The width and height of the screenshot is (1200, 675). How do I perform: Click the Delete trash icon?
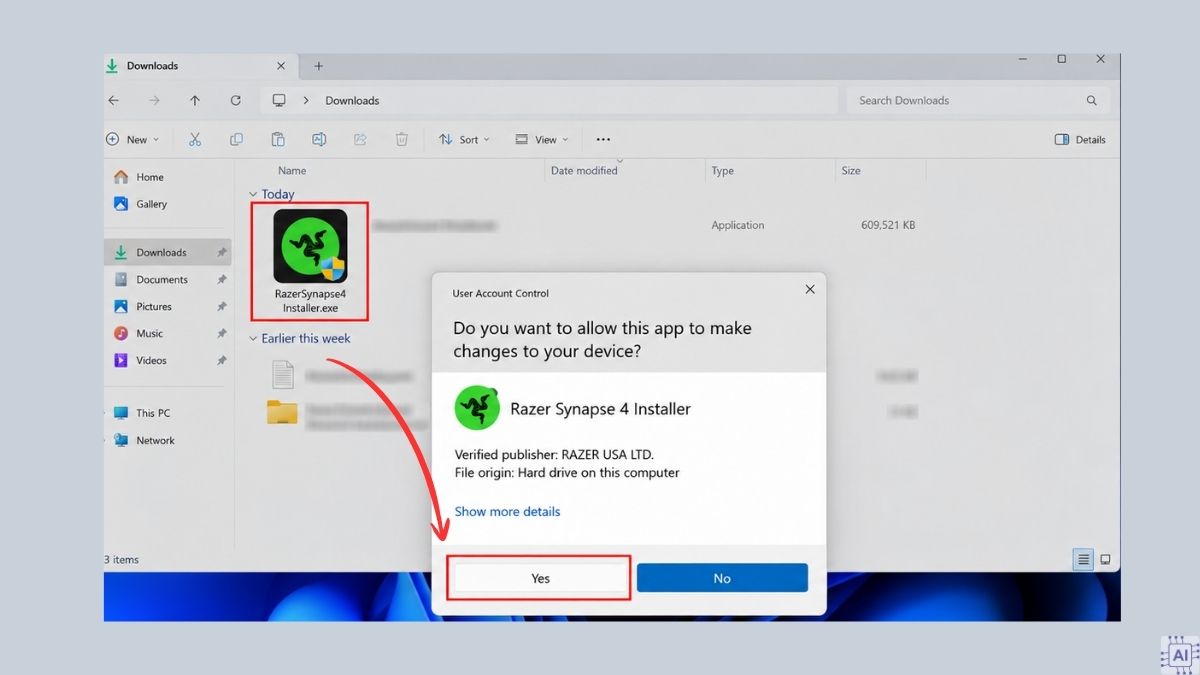coord(401,140)
